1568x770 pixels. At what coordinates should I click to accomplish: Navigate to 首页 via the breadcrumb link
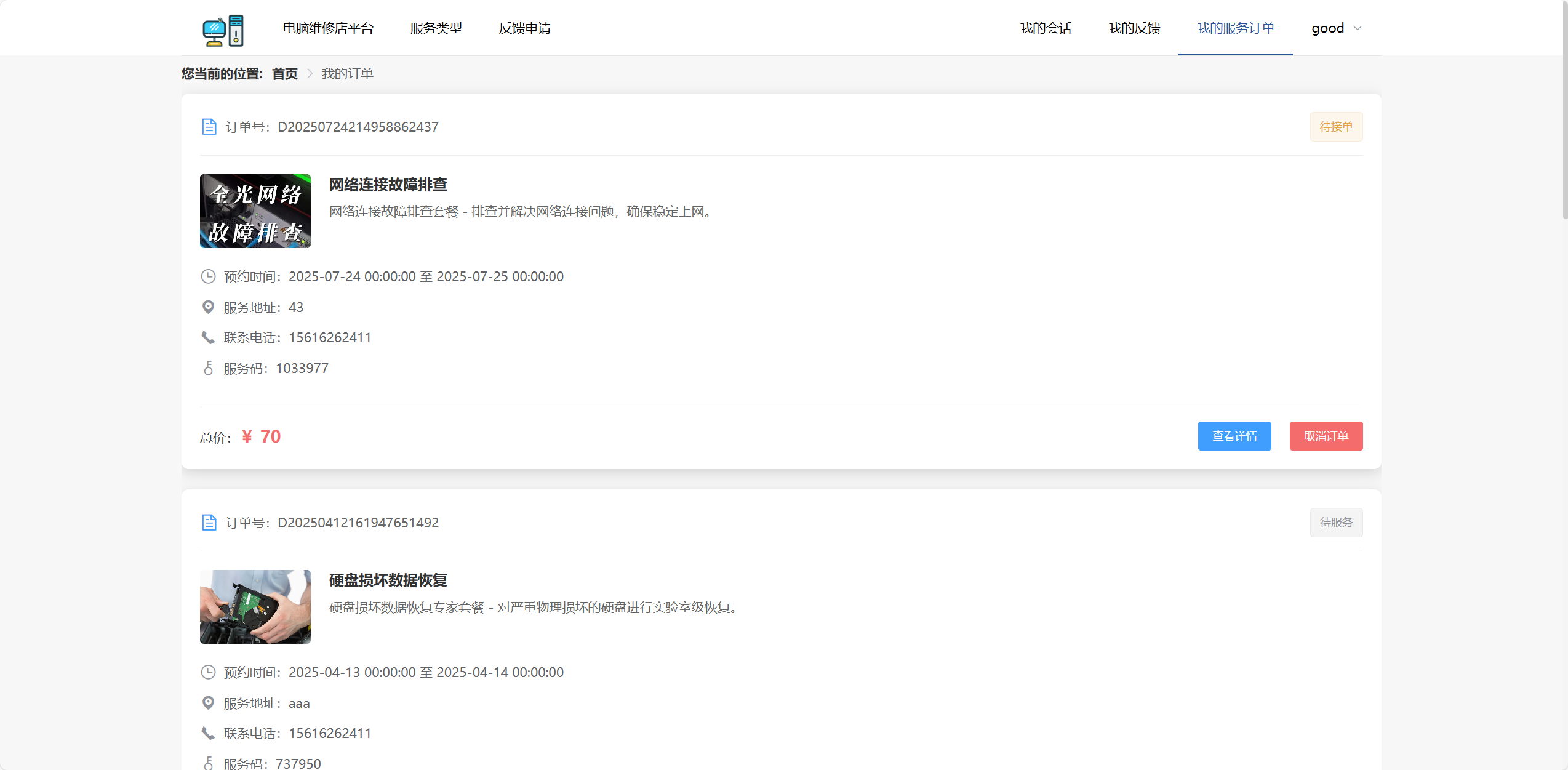(x=284, y=73)
